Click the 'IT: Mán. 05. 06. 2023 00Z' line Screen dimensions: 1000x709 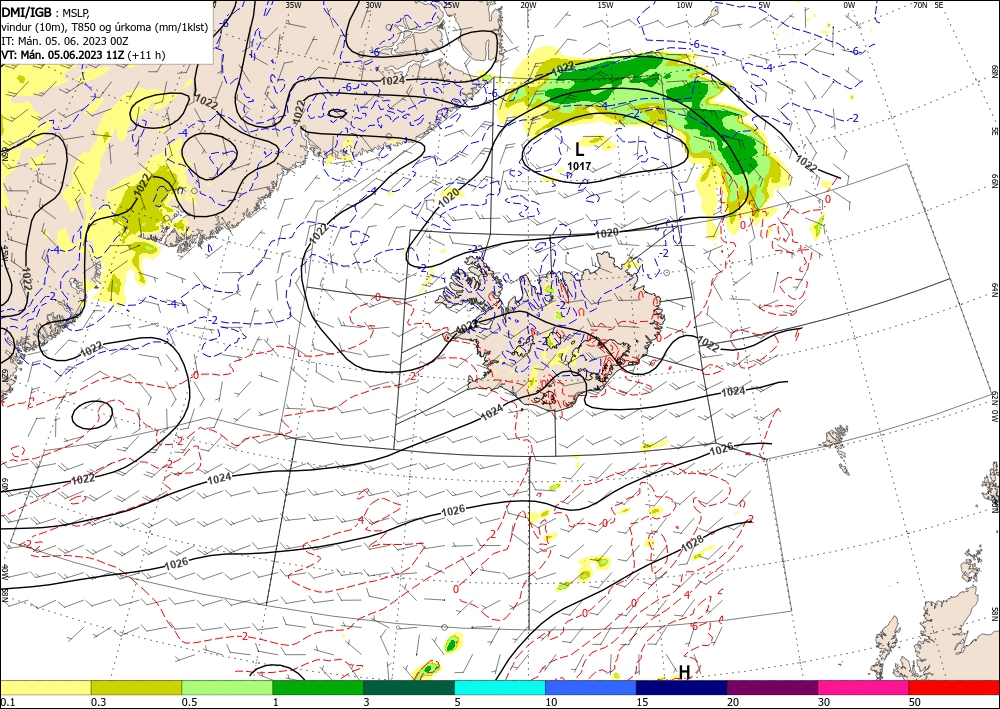pos(64,41)
